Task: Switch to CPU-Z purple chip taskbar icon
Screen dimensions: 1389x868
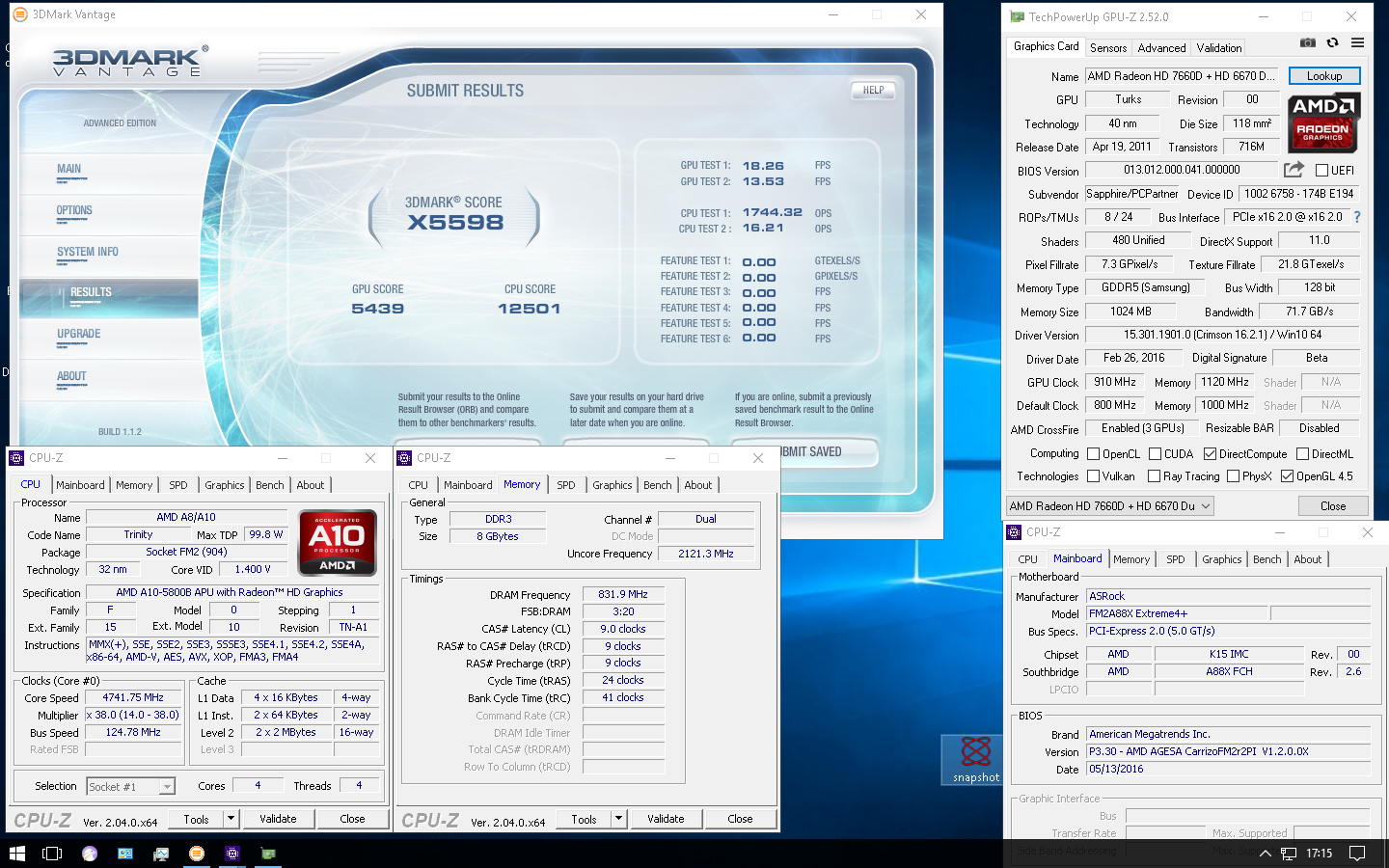Action: 231,853
